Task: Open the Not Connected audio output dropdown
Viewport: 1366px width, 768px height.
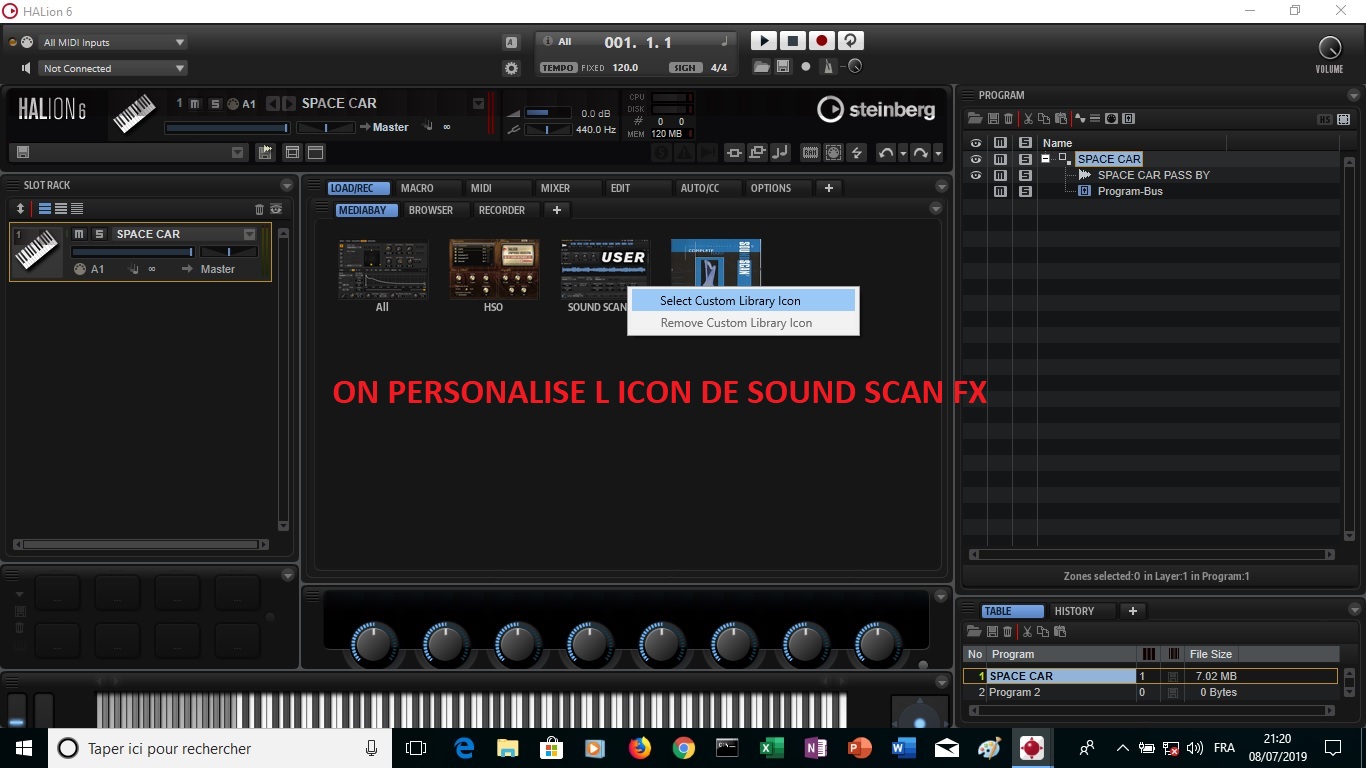Action: tap(112, 67)
